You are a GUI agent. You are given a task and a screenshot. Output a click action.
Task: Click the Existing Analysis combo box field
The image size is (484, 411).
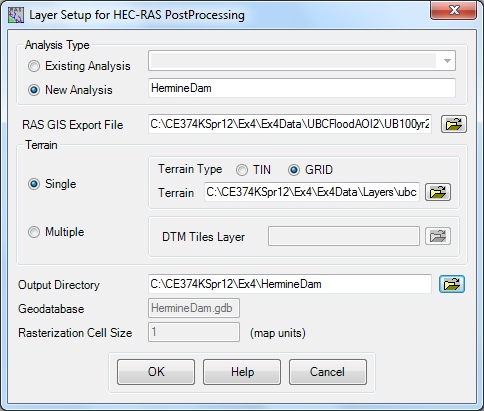click(x=302, y=61)
